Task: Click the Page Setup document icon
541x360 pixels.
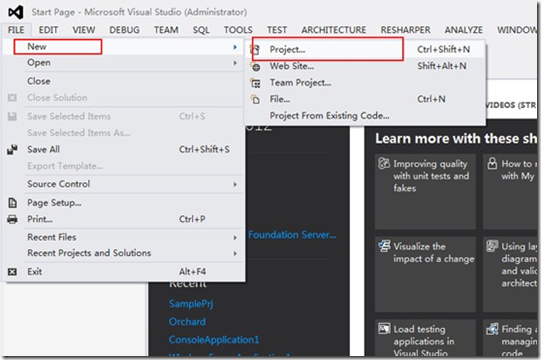Action: [x=12, y=203]
